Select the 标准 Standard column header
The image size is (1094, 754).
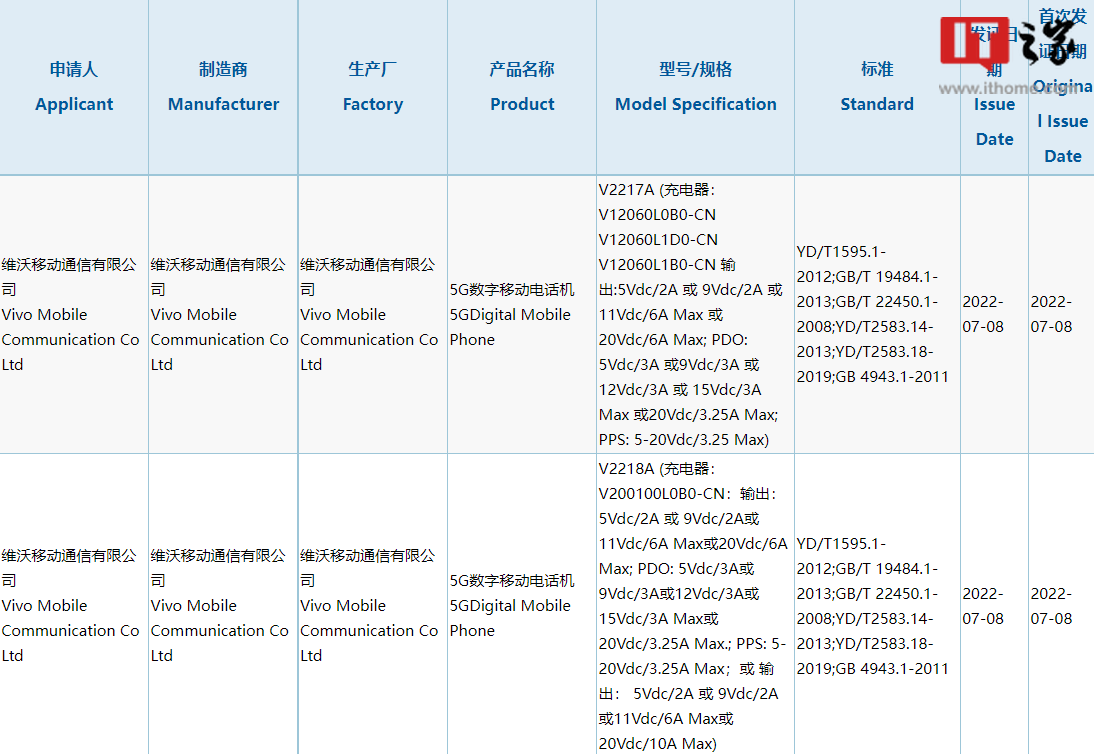[x=877, y=87]
